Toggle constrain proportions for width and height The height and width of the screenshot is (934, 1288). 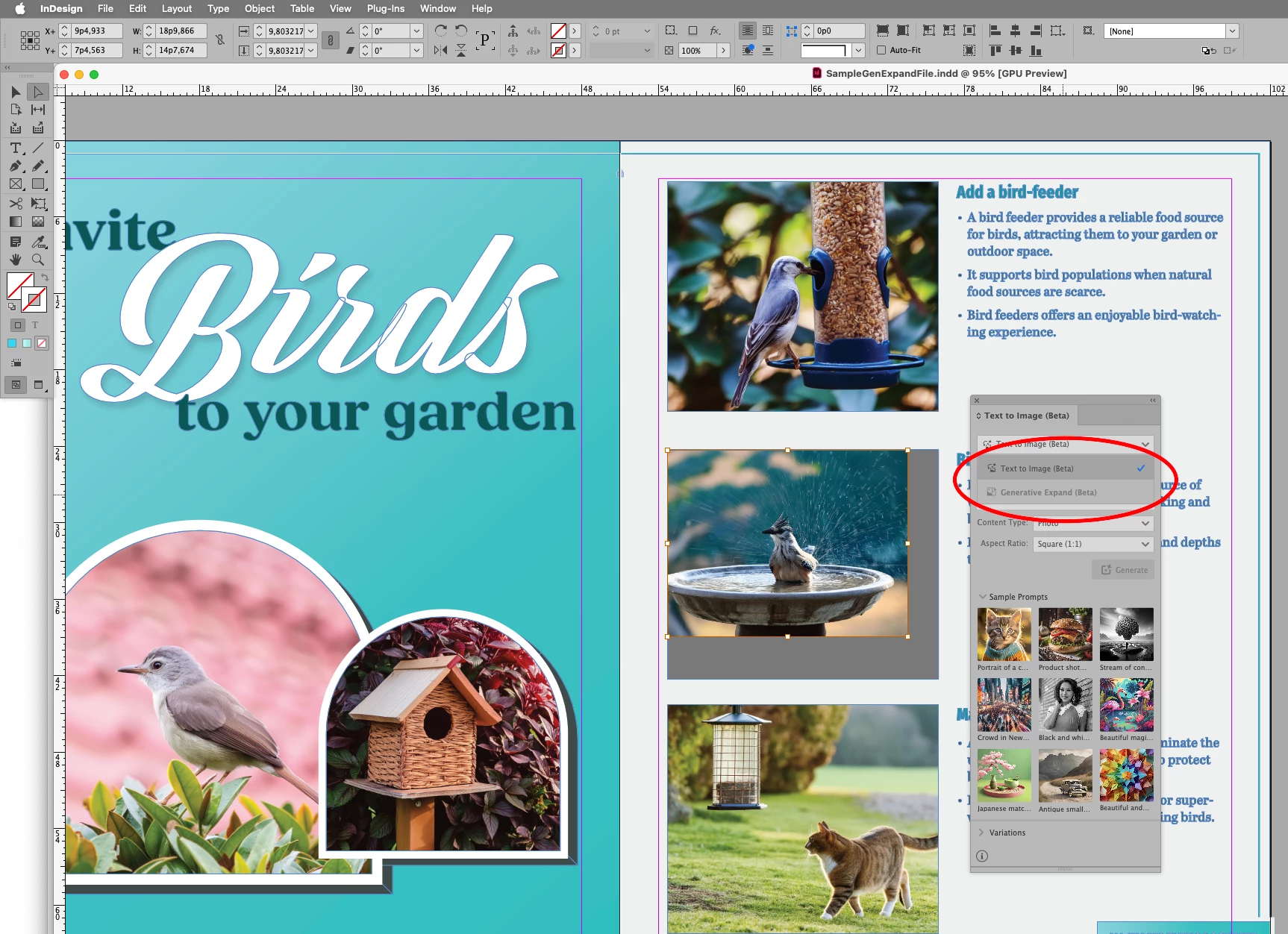[220, 40]
